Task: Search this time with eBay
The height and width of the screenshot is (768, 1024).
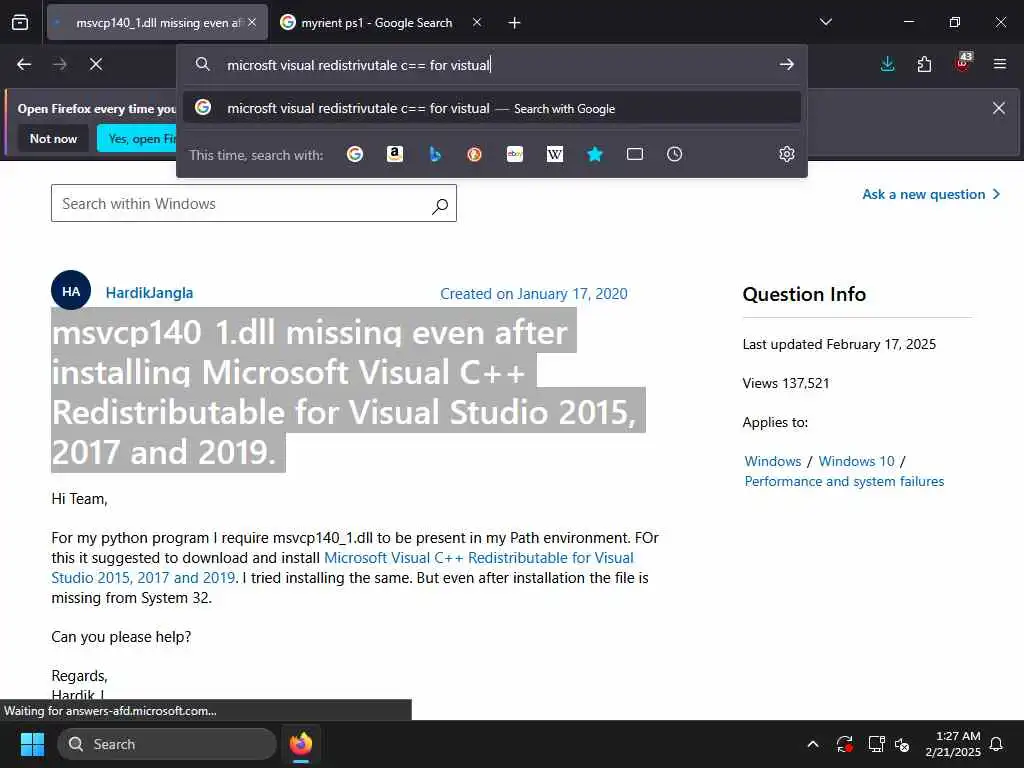Action: (515, 154)
